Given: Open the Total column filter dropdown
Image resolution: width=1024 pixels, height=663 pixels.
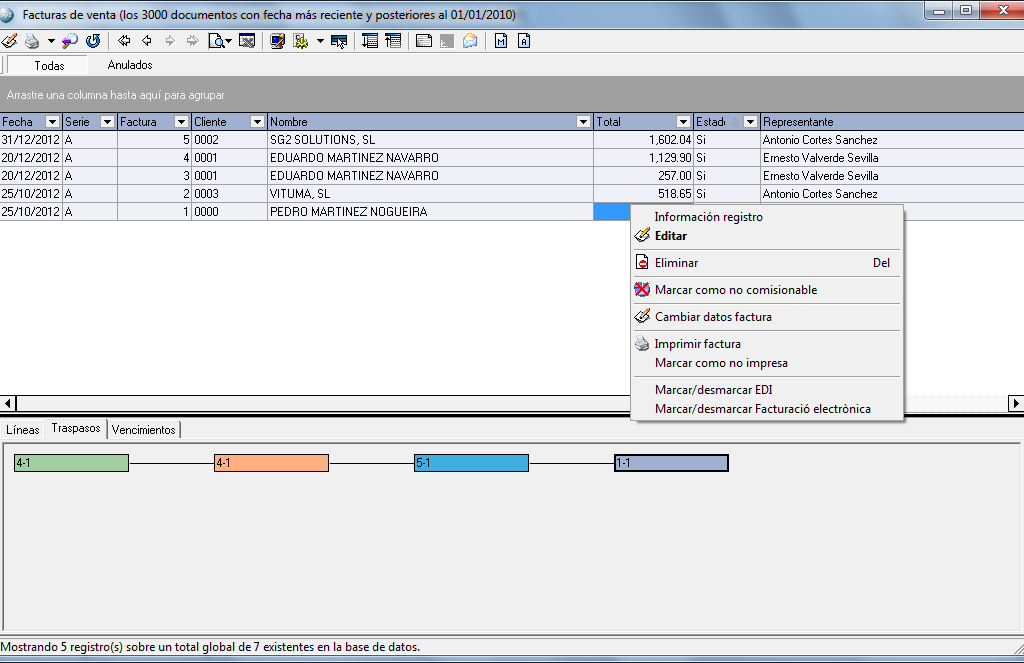Looking at the screenshot, I should click(683, 122).
